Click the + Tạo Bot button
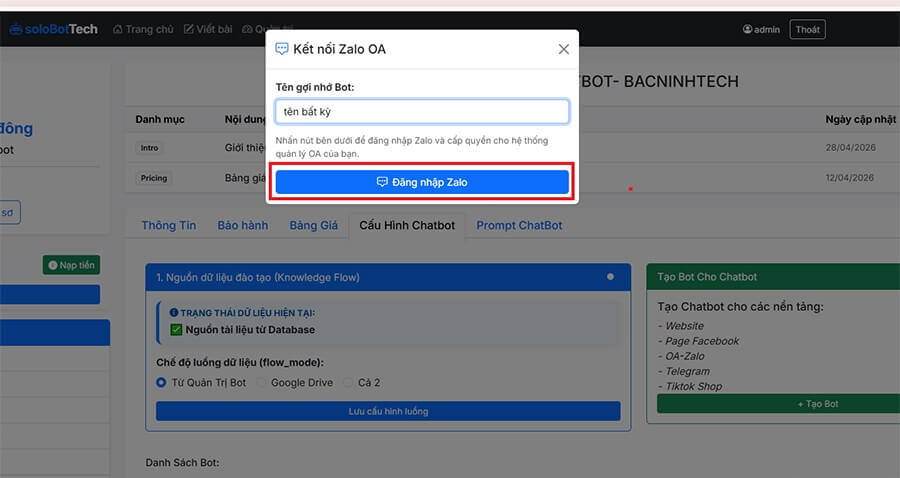This screenshot has width=900, height=478. click(x=778, y=404)
